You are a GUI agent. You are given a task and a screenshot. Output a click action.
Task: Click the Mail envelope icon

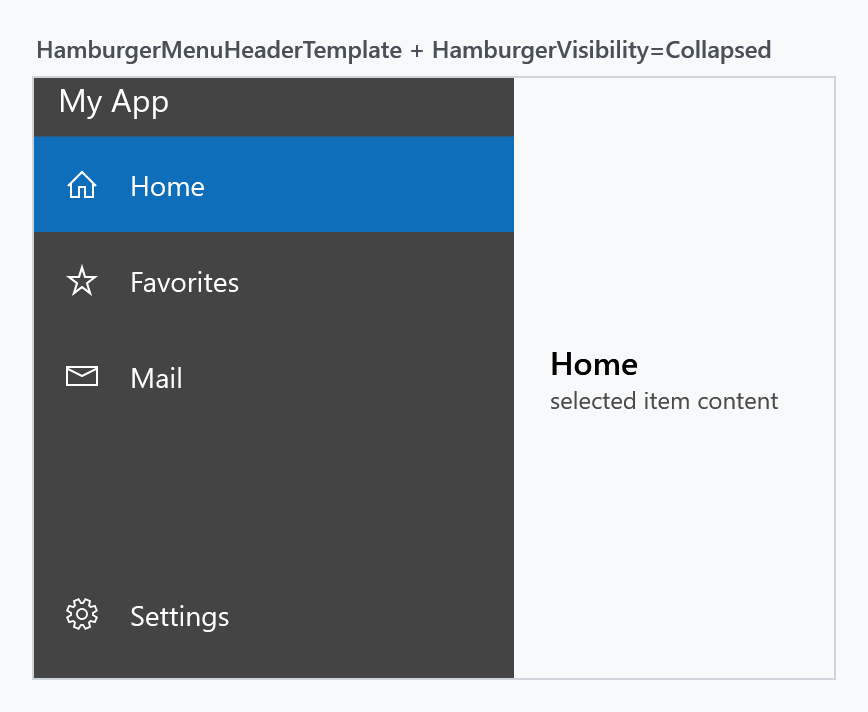click(82, 376)
